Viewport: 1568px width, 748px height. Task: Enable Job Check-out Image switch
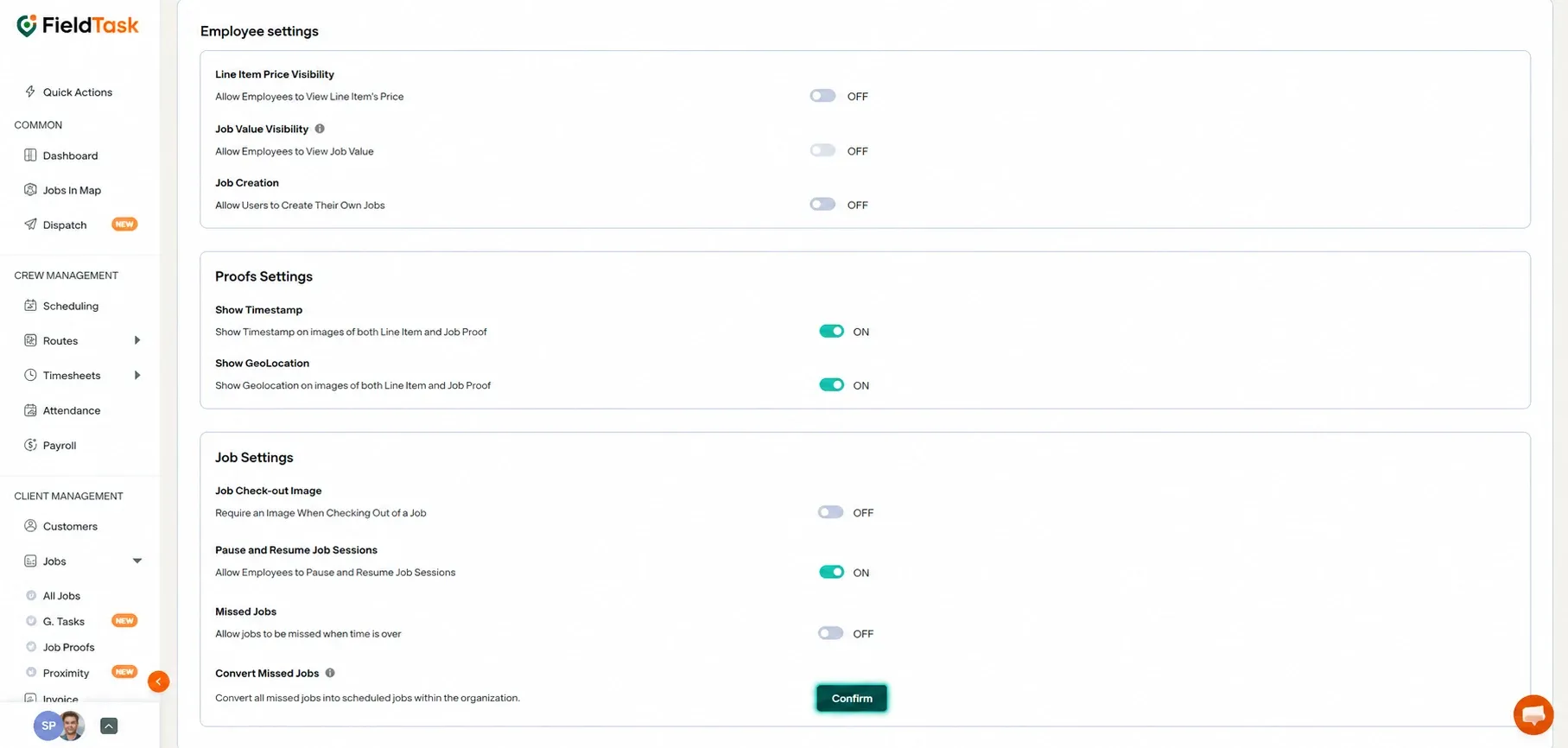(x=830, y=512)
